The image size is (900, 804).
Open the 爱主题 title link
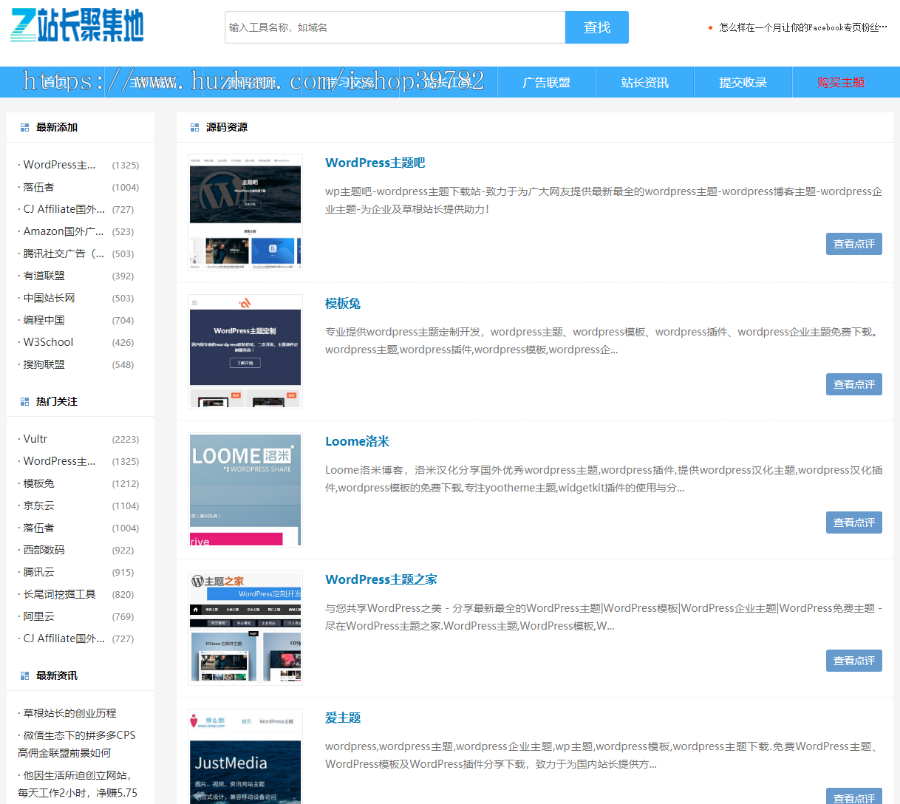(x=343, y=718)
